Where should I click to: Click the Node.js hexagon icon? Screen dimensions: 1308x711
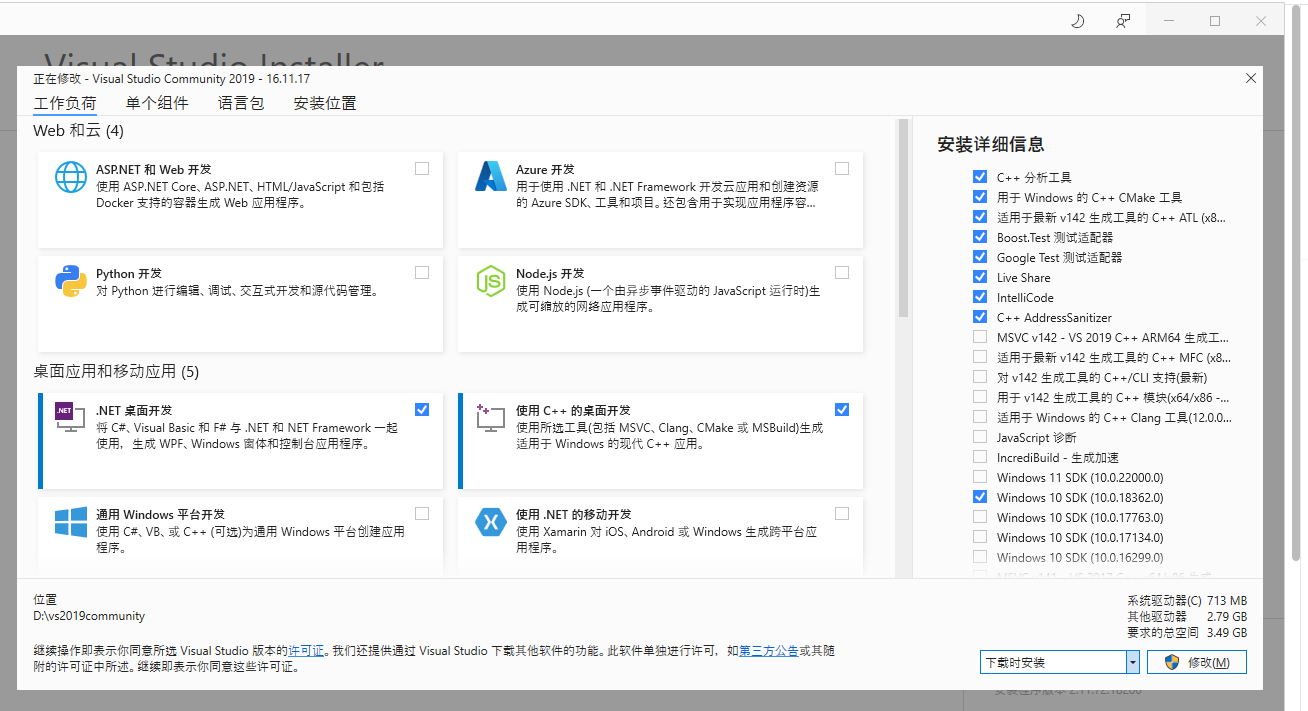491,281
